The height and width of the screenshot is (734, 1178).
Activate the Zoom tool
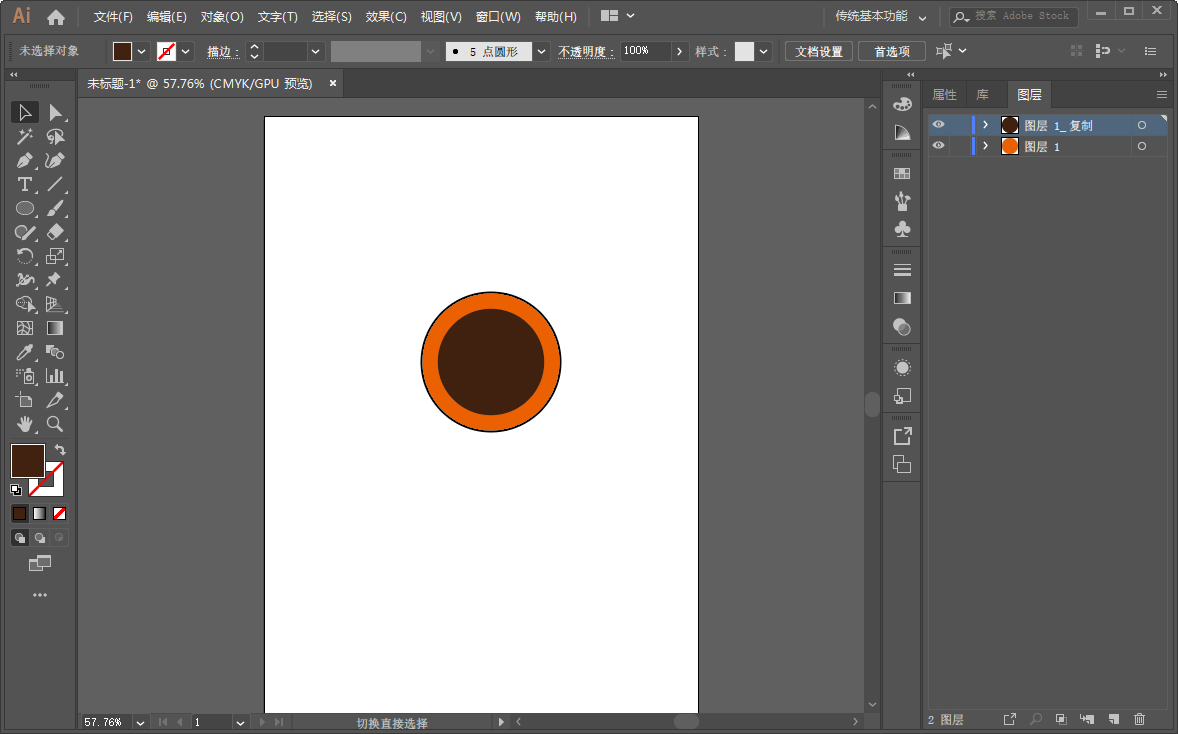(x=55, y=424)
